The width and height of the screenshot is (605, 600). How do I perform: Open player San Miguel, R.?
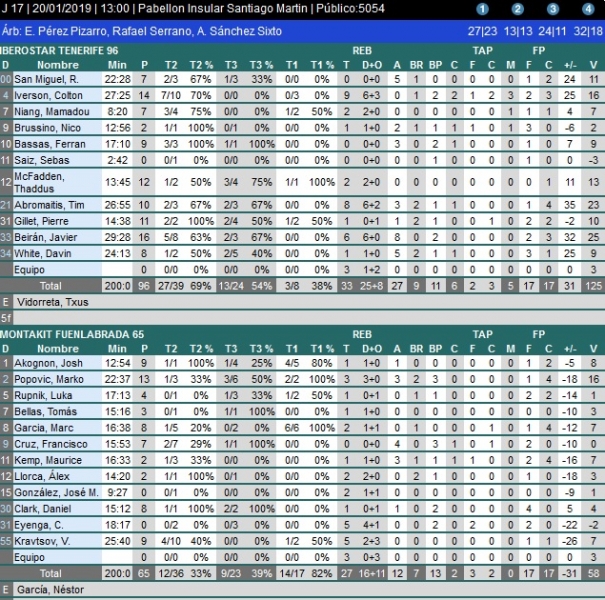point(46,79)
